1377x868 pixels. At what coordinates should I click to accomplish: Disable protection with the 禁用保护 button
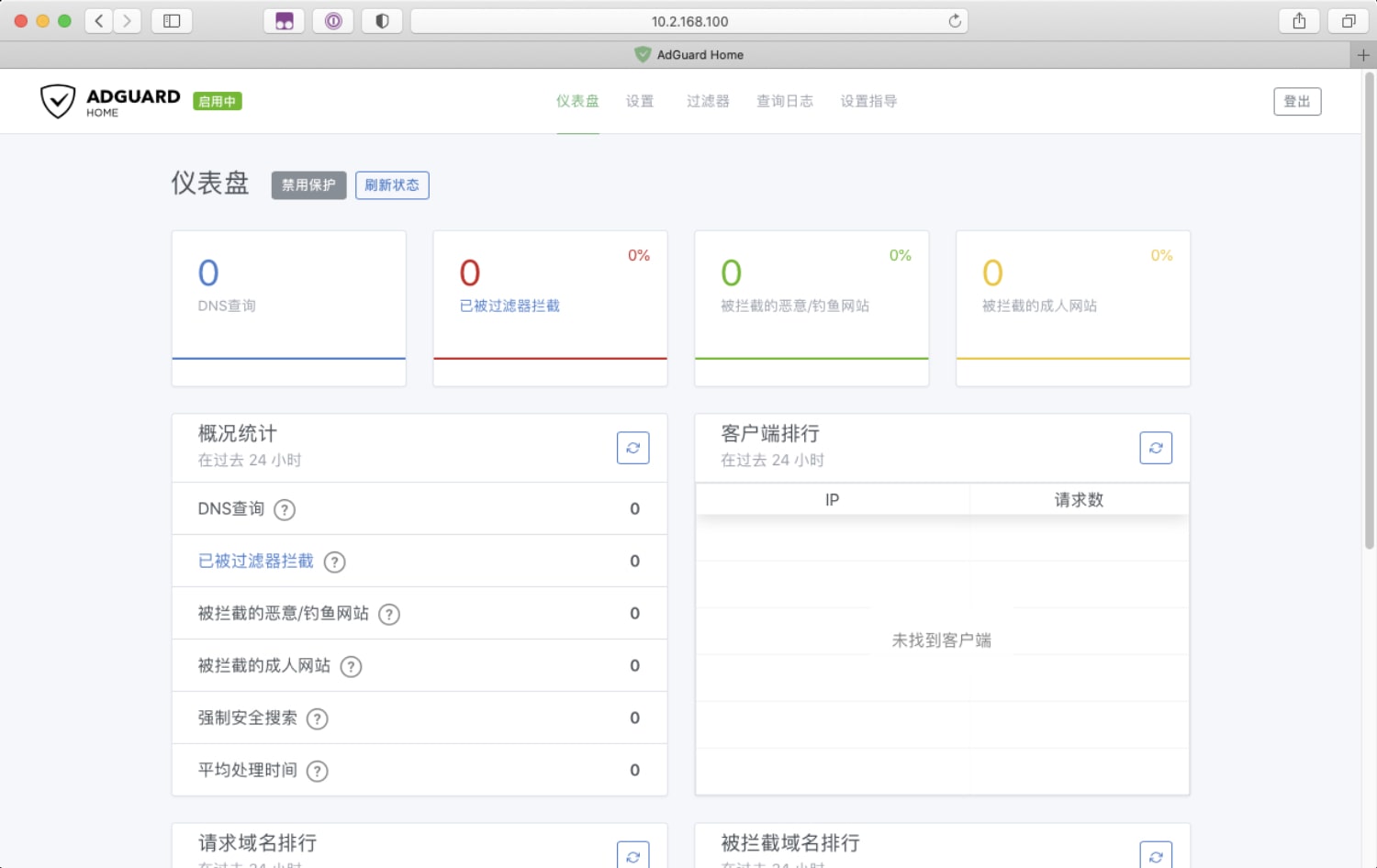click(308, 184)
